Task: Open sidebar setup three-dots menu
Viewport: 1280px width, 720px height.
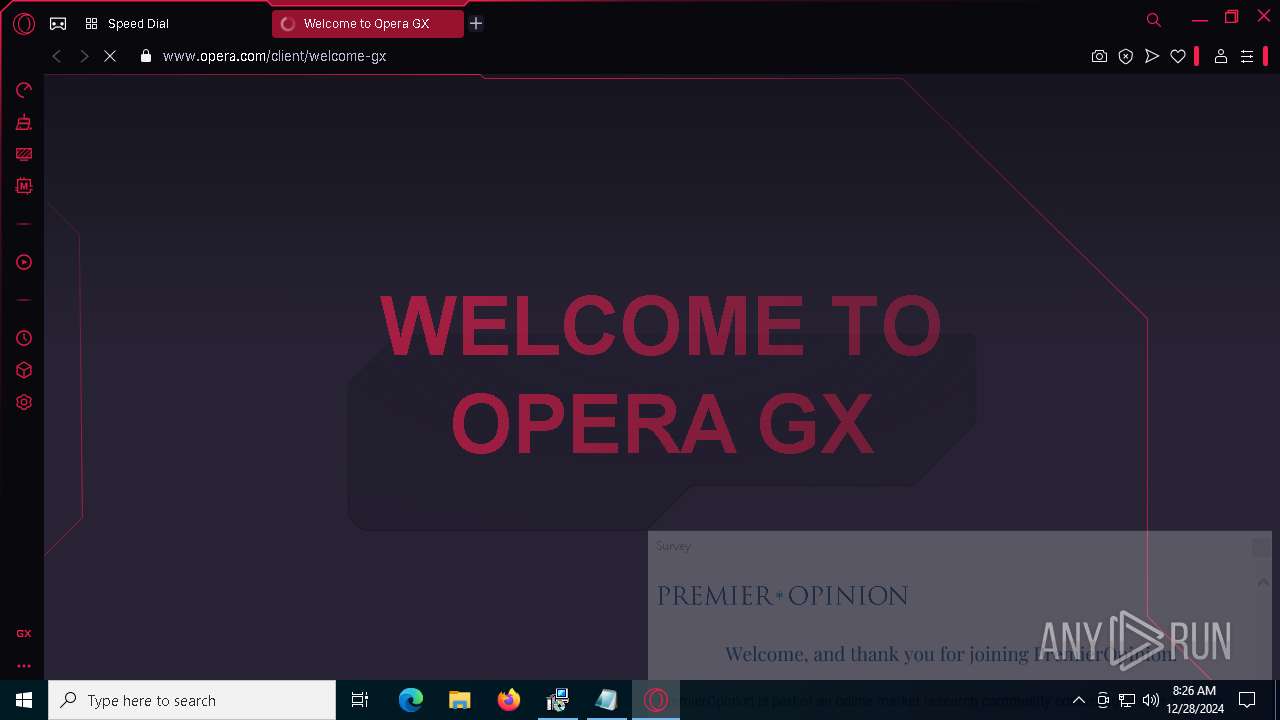Action: pos(24,665)
